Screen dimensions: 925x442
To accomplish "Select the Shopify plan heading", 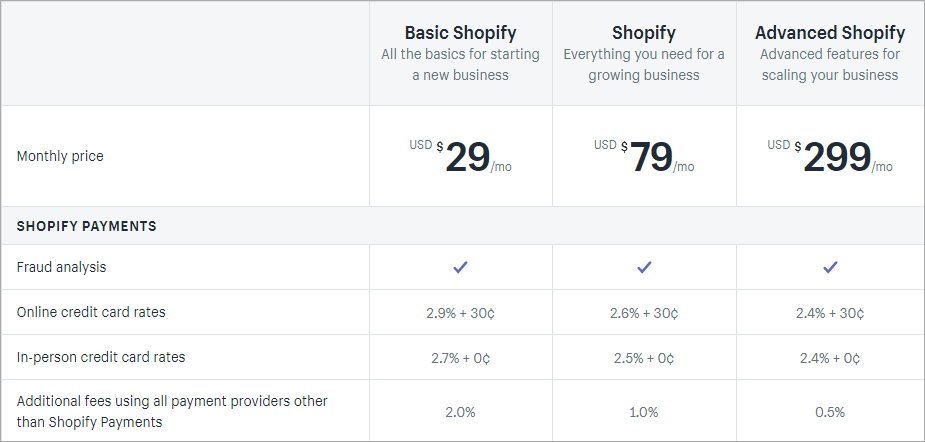I will pos(644,33).
